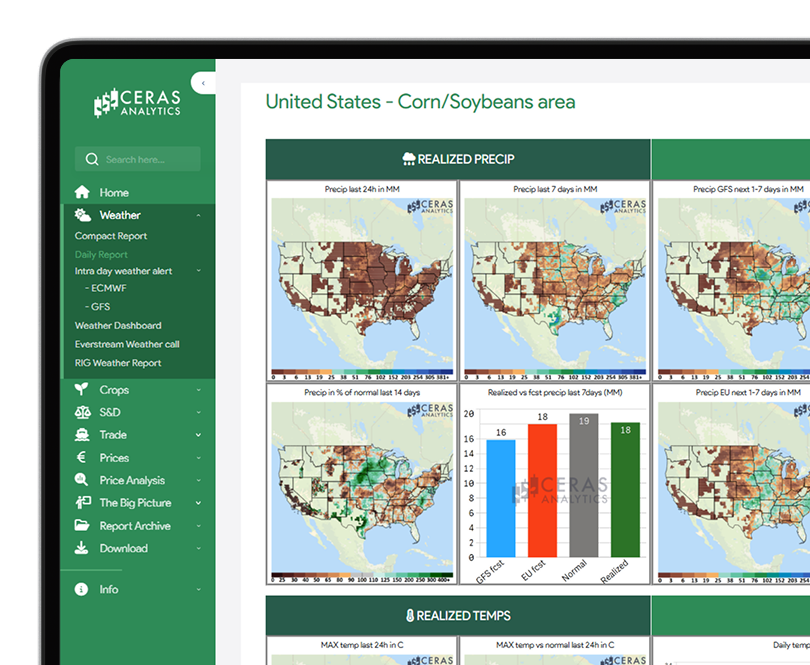Open the ECMWF sub-item
The height and width of the screenshot is (665, 810).
(105, 288)
